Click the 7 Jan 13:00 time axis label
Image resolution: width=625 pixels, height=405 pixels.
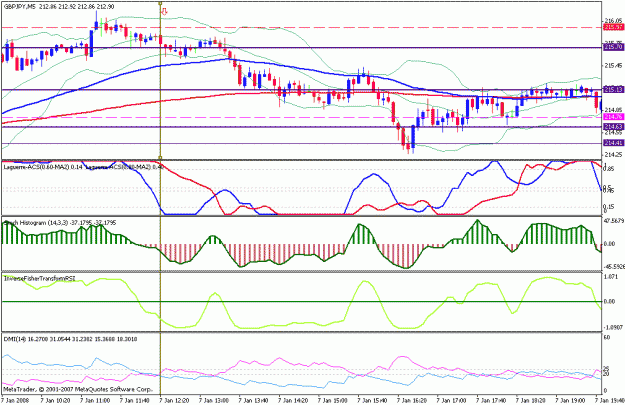(214, 400)
